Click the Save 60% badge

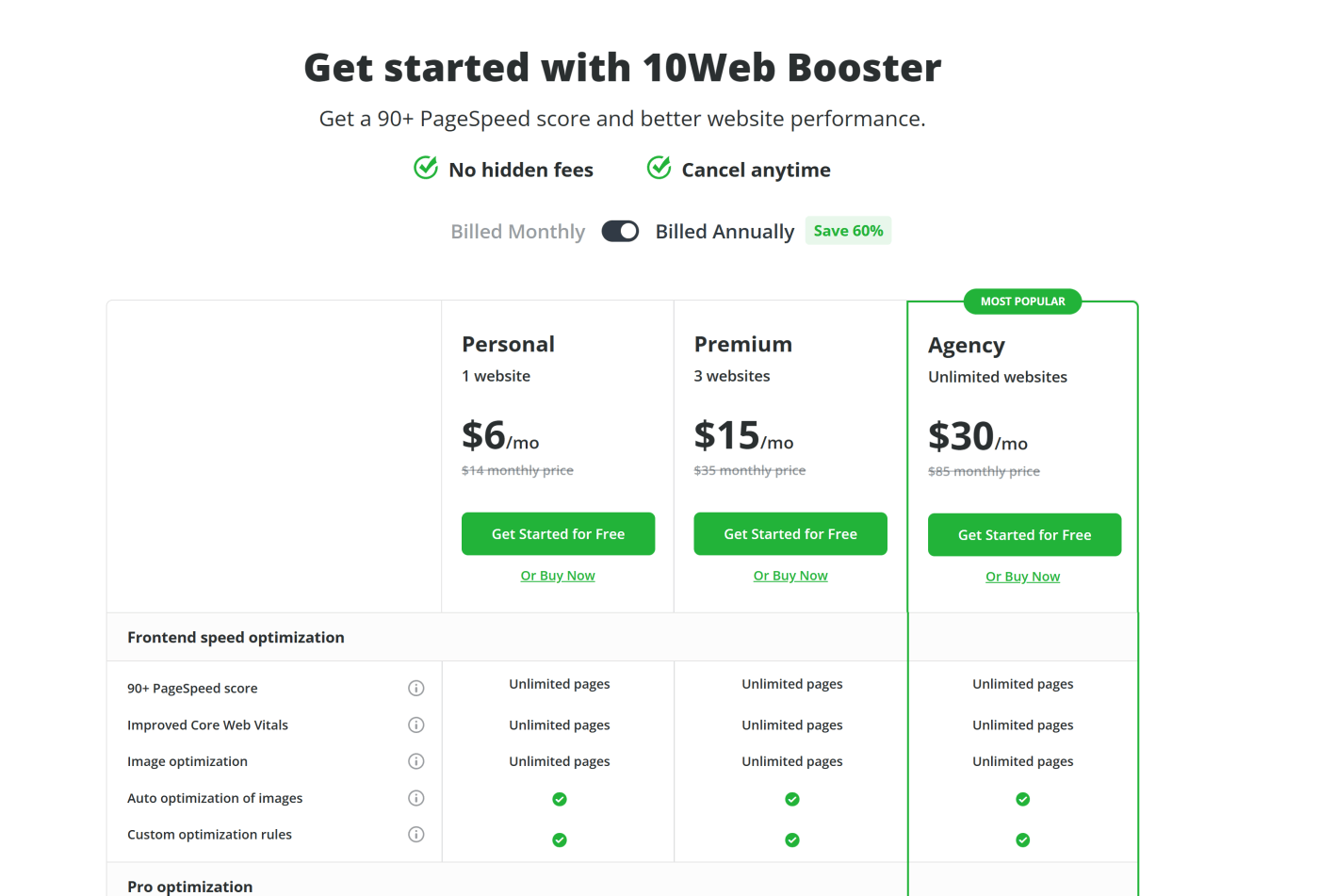(848, 230)
